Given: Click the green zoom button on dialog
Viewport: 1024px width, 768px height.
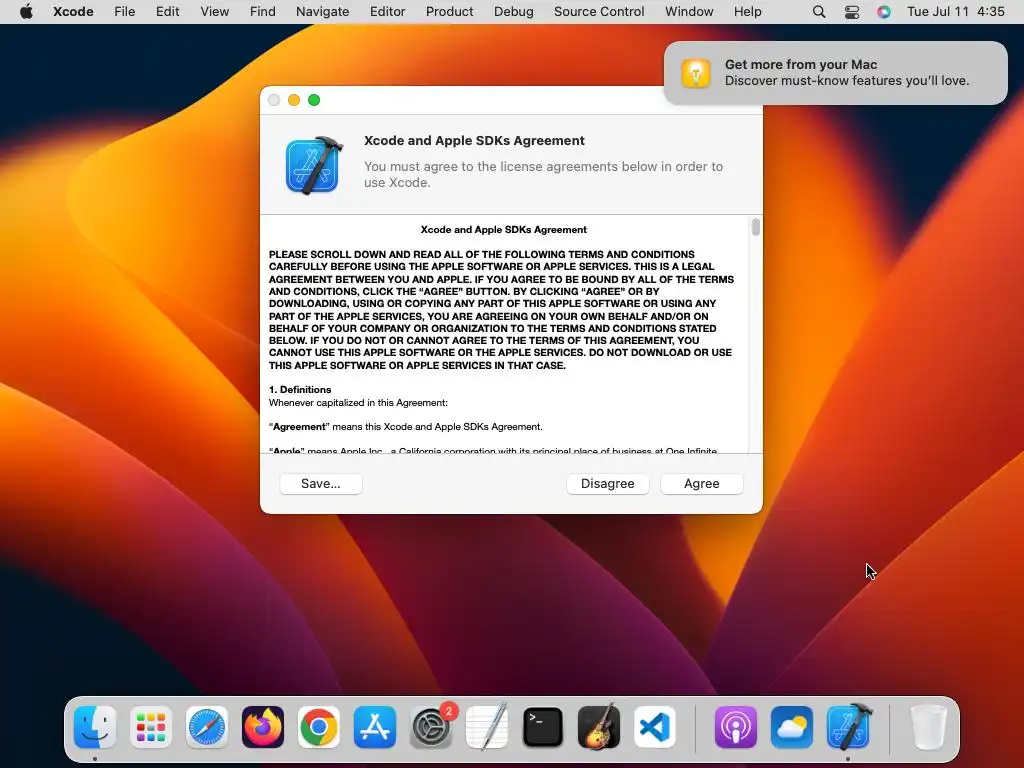Looking at the screenshot, I should (314, 100).
